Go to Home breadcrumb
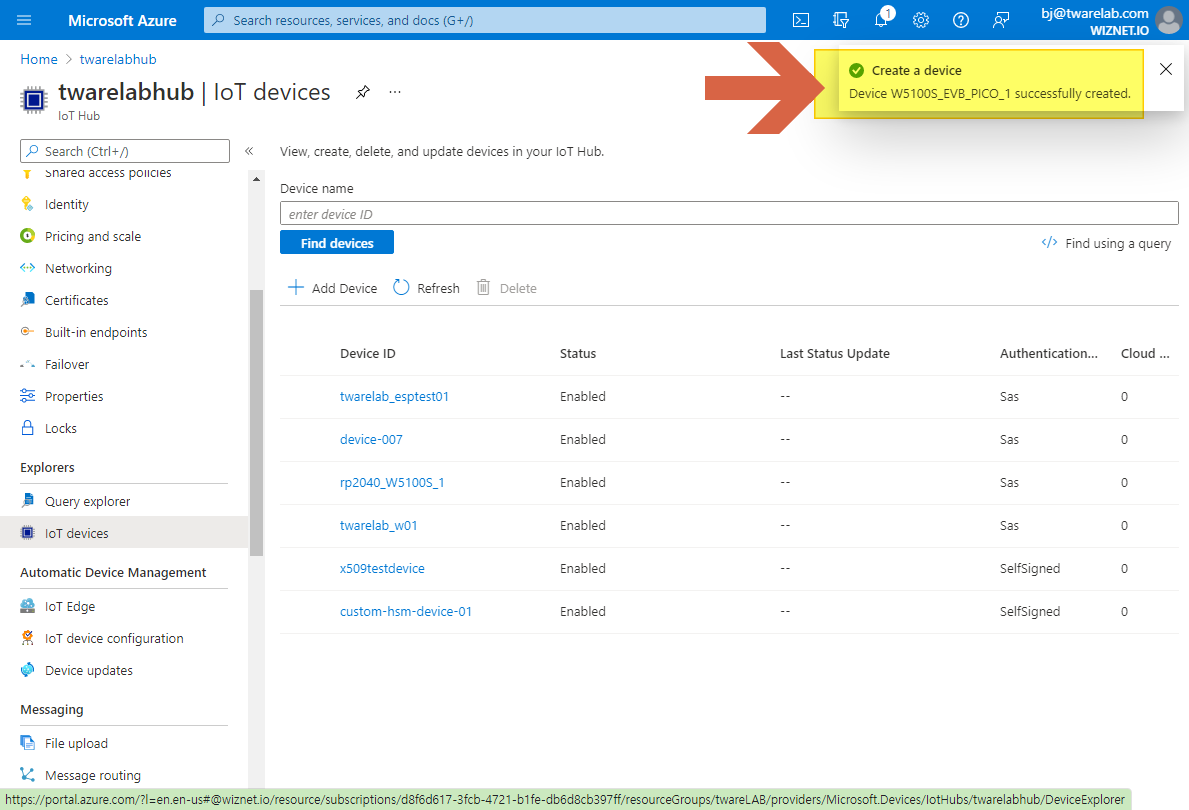Image resolution: width=1189 pixels, height=810 pixels. (x=39, y=59)
